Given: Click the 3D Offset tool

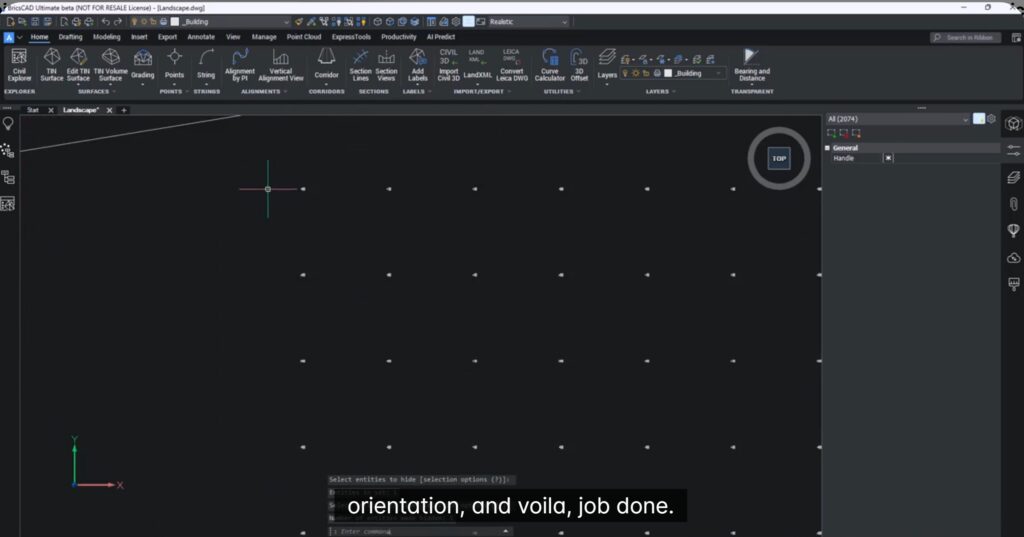Looking at the screenshot, I should 579,65.
